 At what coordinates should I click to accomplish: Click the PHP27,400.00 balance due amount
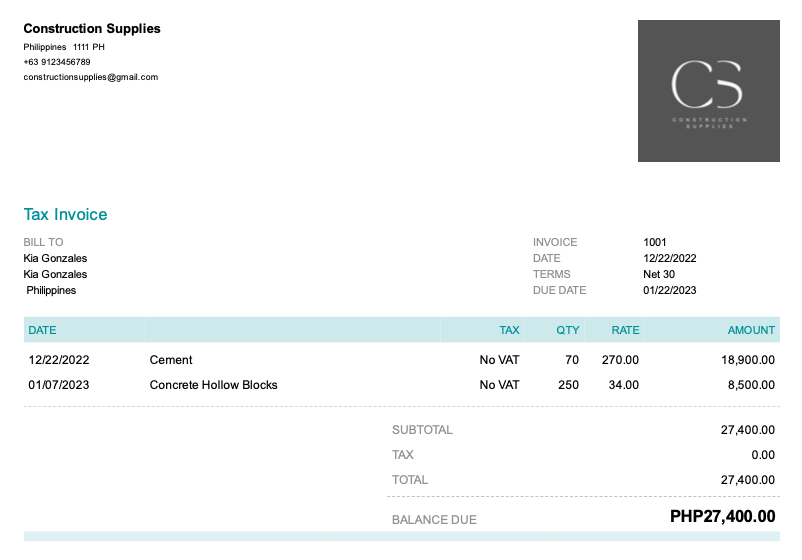(722, 517)
